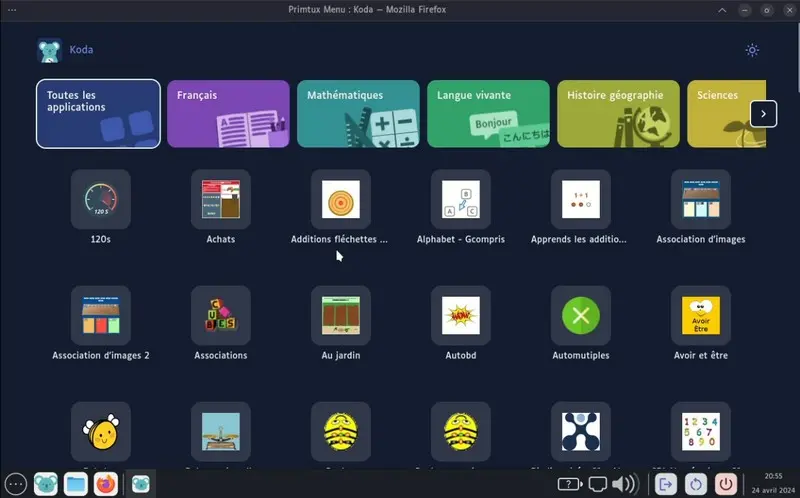Launch Automultiples green X app
The width and height of the screenshot is (800, 498).
tap(580, 316)
